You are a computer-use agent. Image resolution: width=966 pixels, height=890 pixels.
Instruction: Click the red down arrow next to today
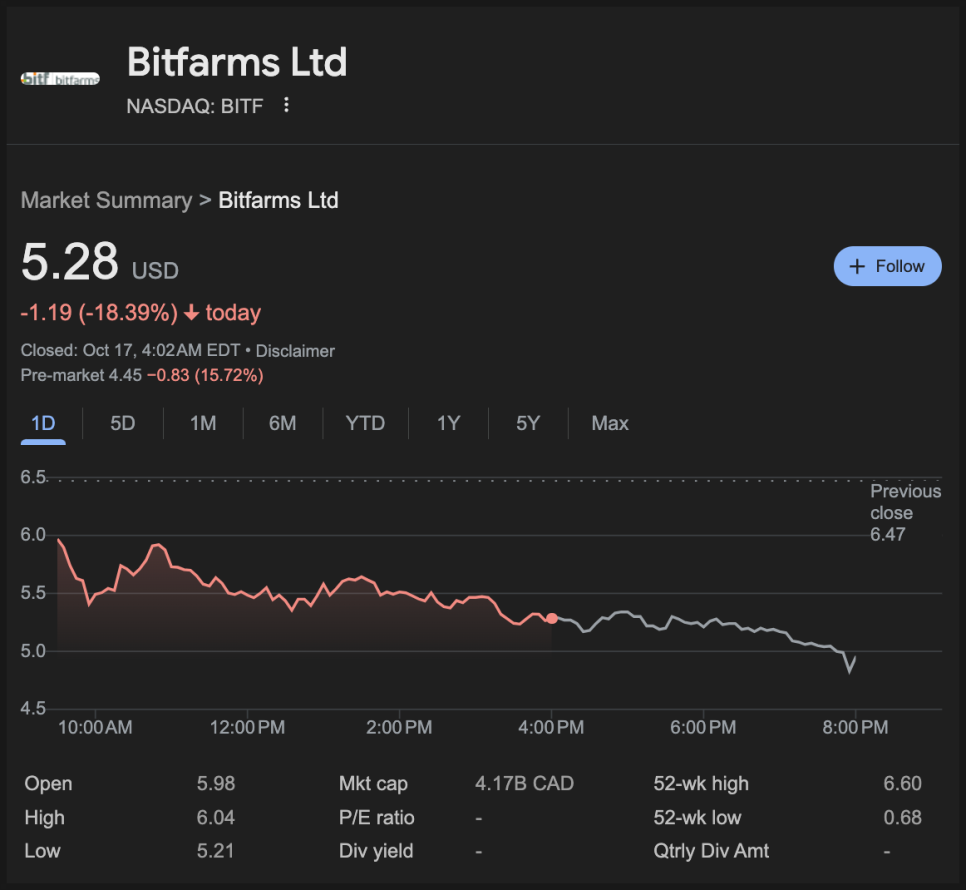190,313
